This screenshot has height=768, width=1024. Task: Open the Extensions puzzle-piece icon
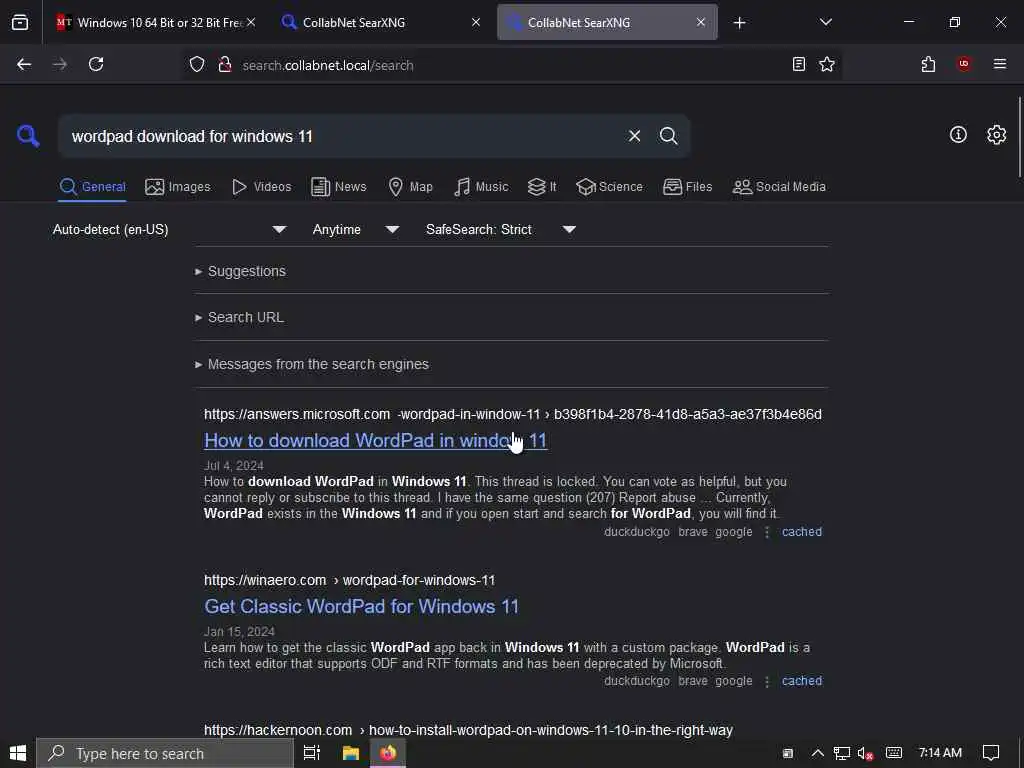pyautogui.click(x=928, y=64)
